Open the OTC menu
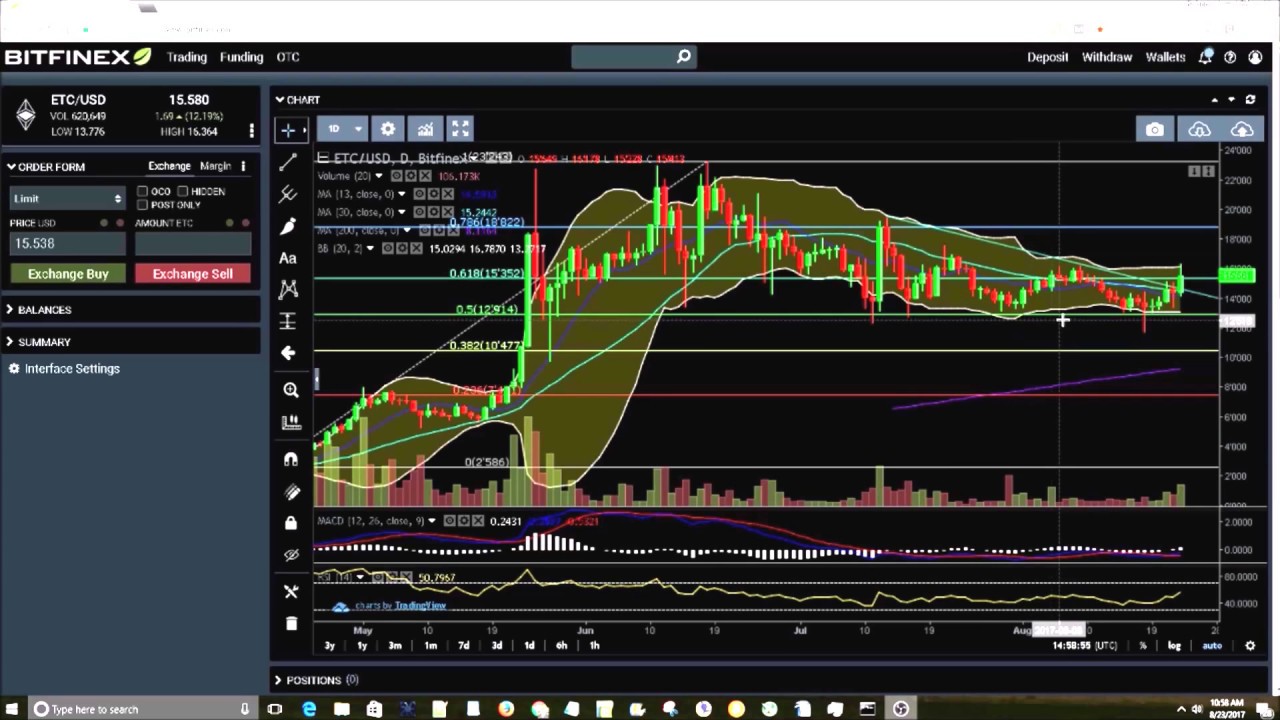Viewport: 1280px width, 720px height. coord(288,57)
